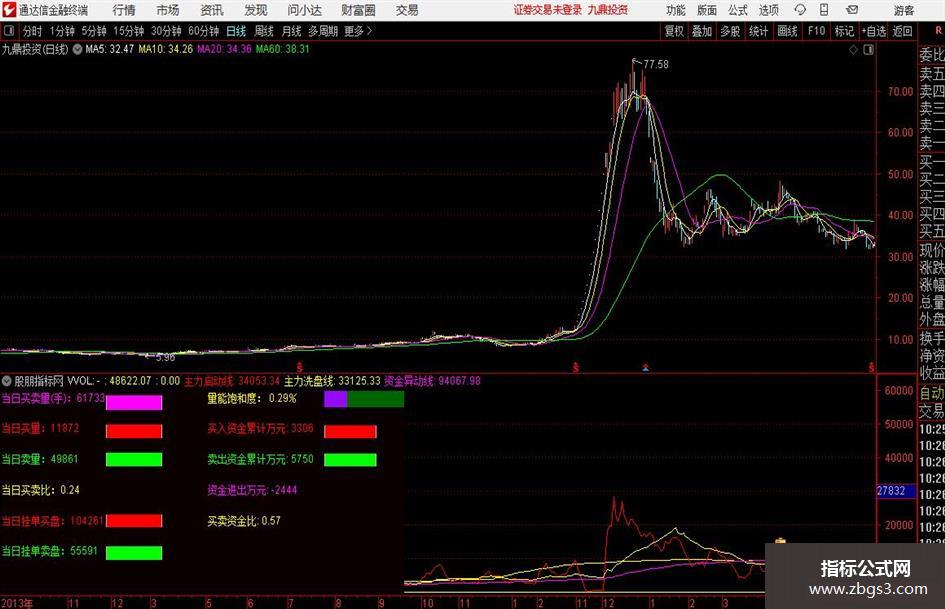Viewport: 945px width, 609px height.
Task: Toggle the side panel layout icon at chart top-right
Action: coord(868,50)
